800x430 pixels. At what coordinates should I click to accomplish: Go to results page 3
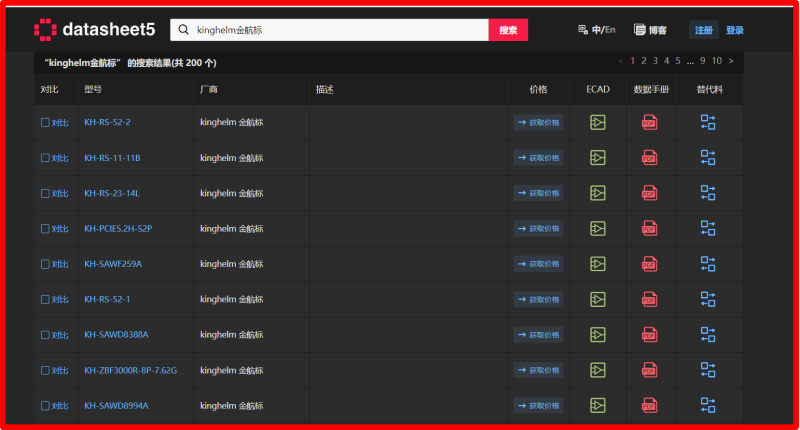click(x=655, y=61)
